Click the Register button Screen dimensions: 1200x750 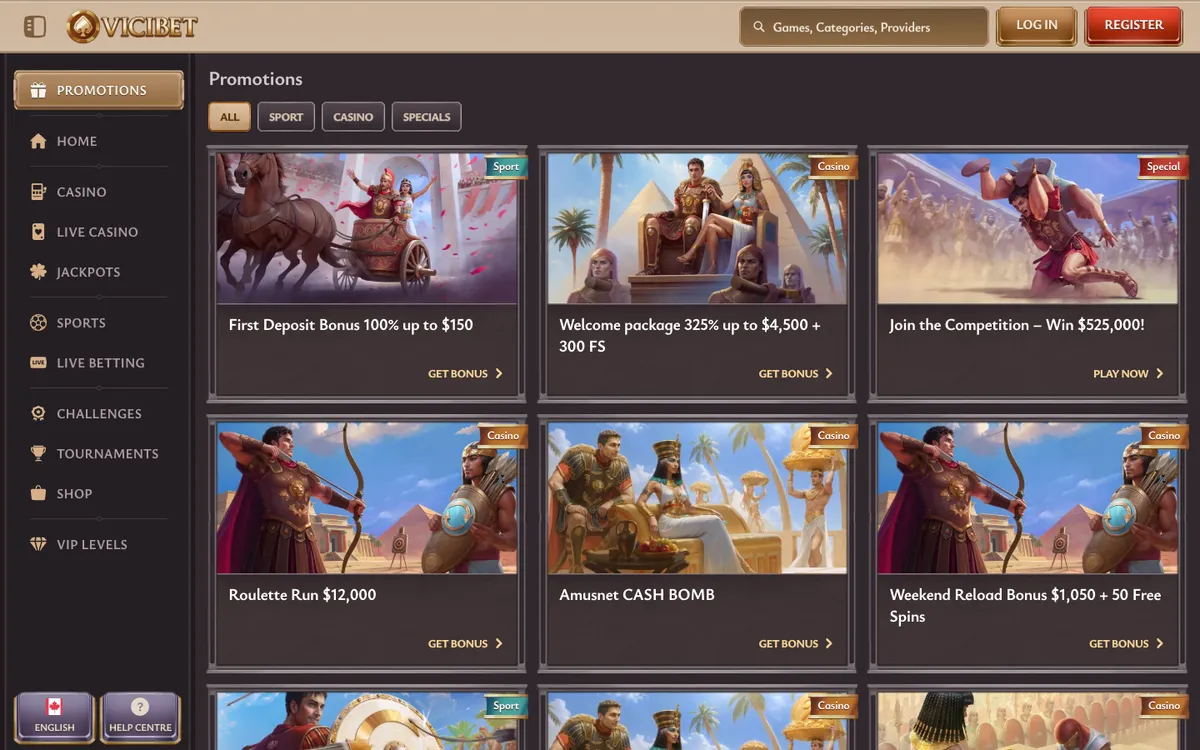[x=1134, y=26]
